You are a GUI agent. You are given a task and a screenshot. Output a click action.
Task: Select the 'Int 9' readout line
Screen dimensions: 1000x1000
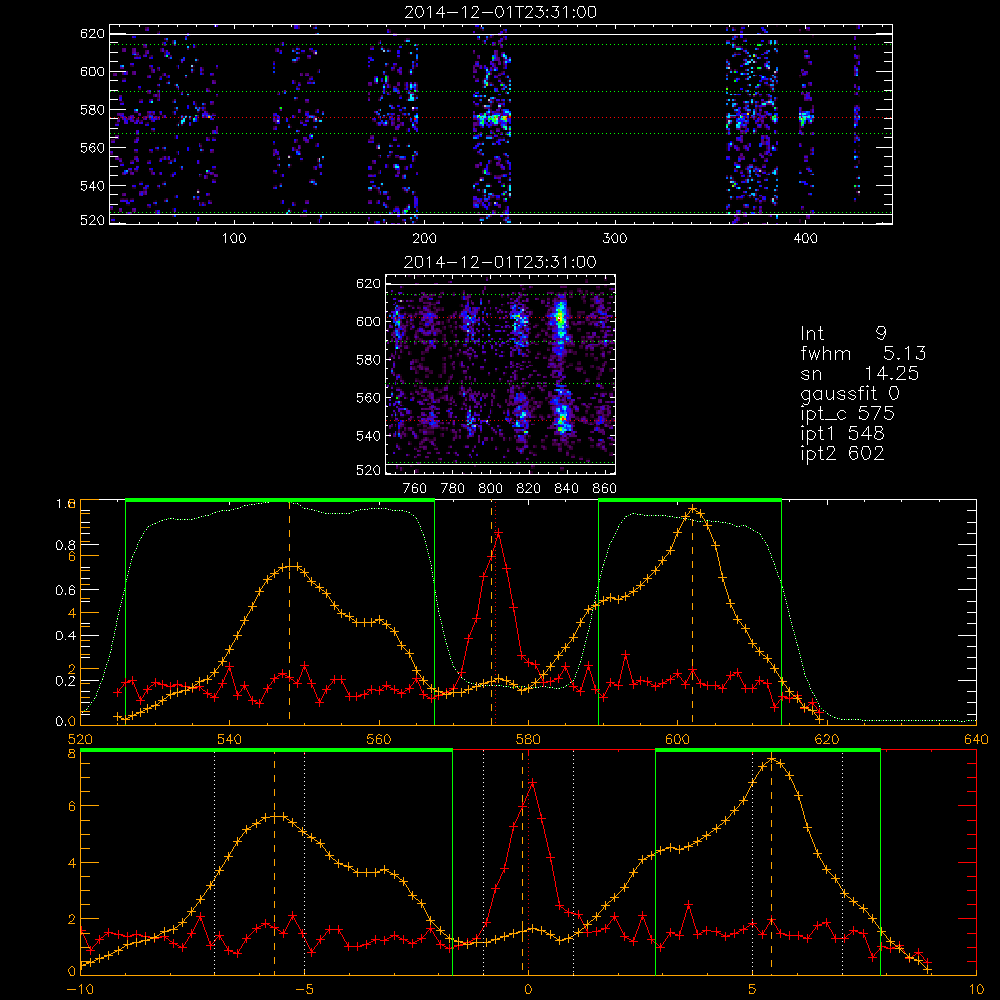click(x=843, y=333)
